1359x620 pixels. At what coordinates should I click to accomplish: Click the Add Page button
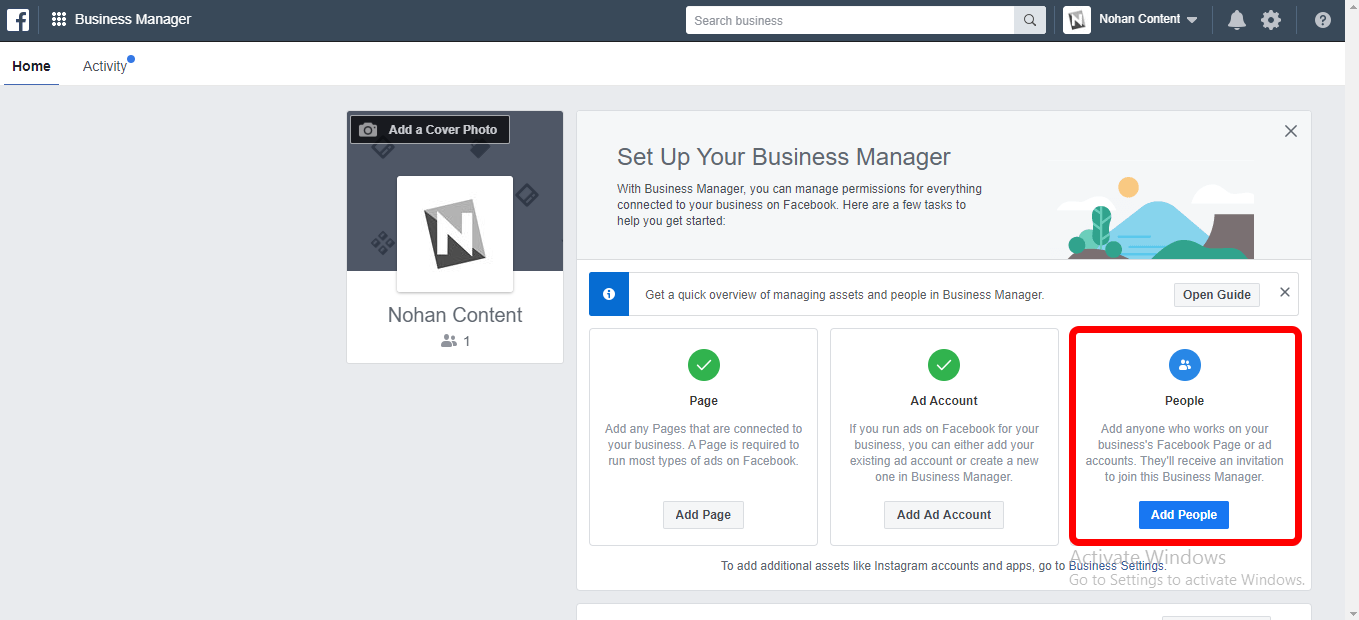coord(703,515)
